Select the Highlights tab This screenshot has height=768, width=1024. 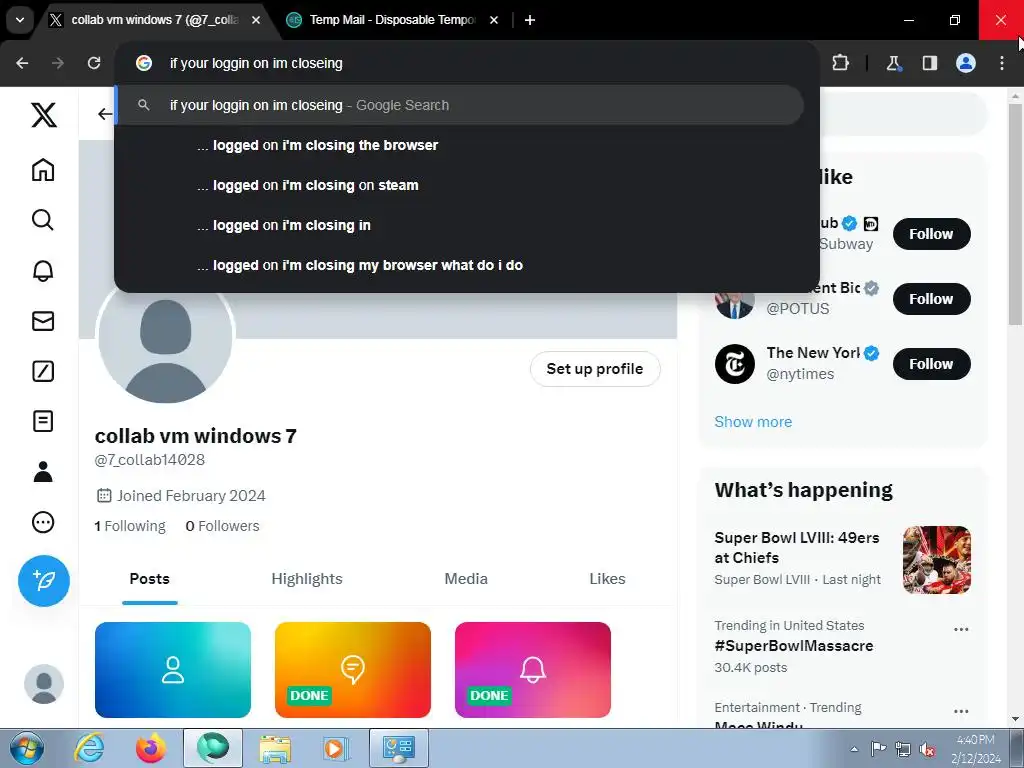point(307,579)
